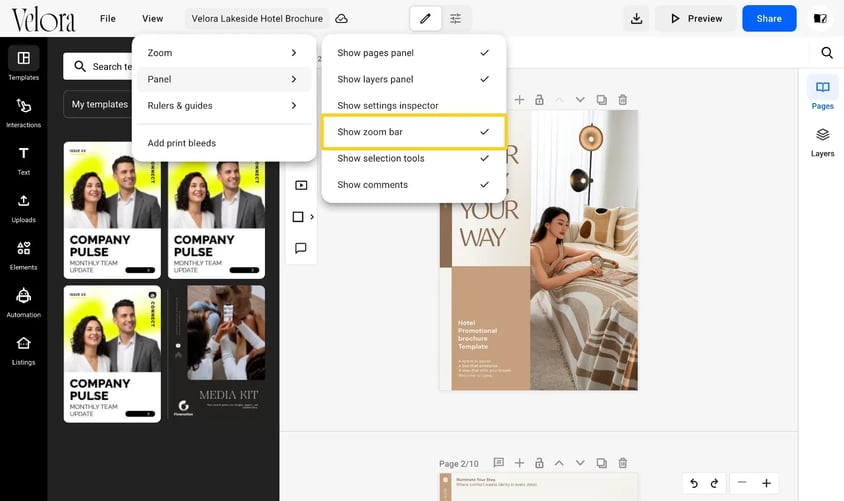Select the rectangle shape tool

(x=298, y=217)
